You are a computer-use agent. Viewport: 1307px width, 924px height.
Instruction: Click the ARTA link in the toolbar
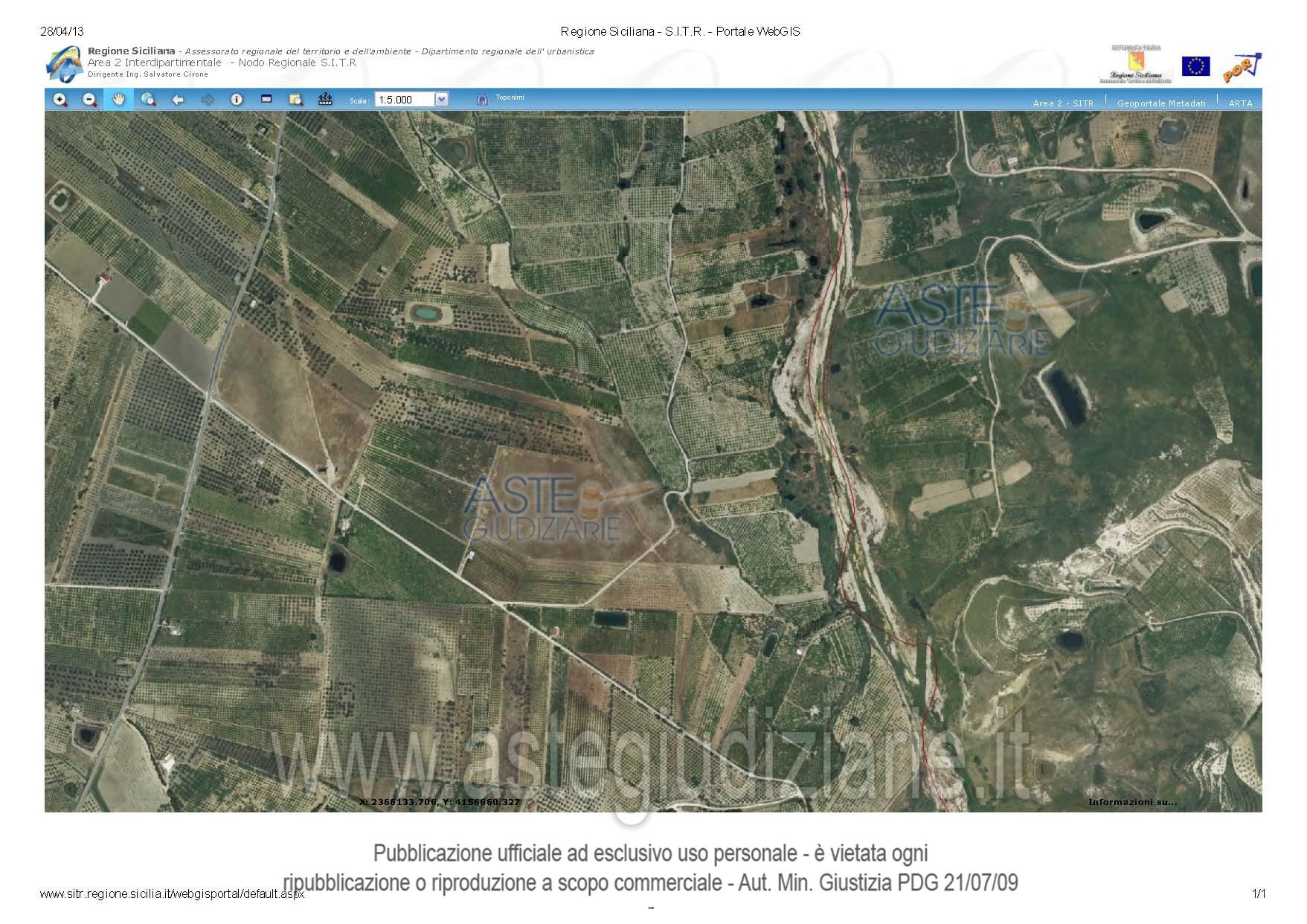tap(1240, 103)
